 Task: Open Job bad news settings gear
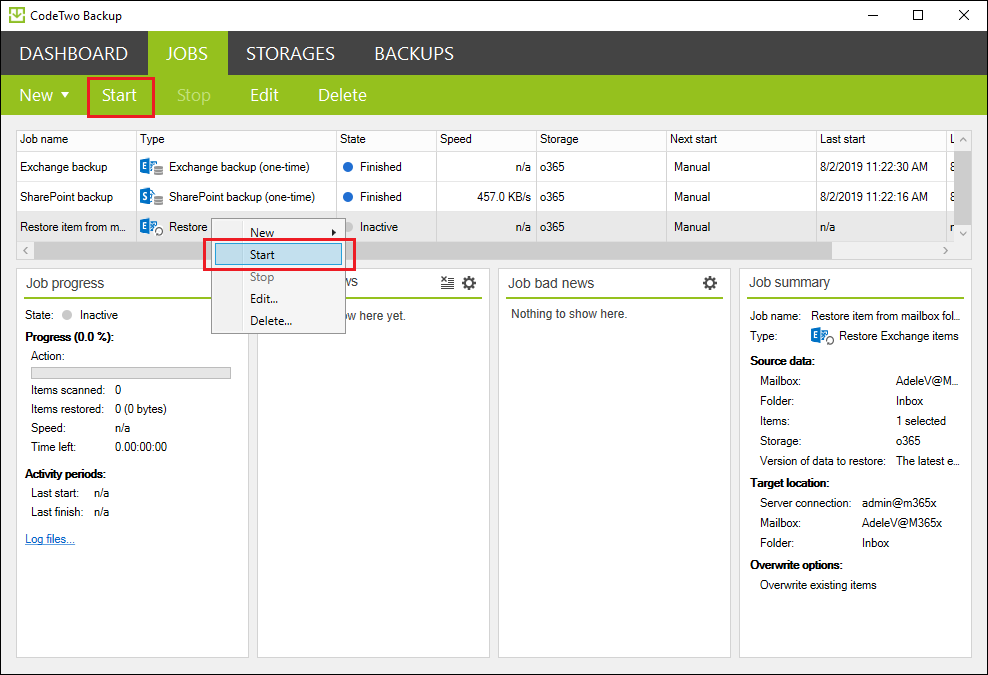coord(710,283)
